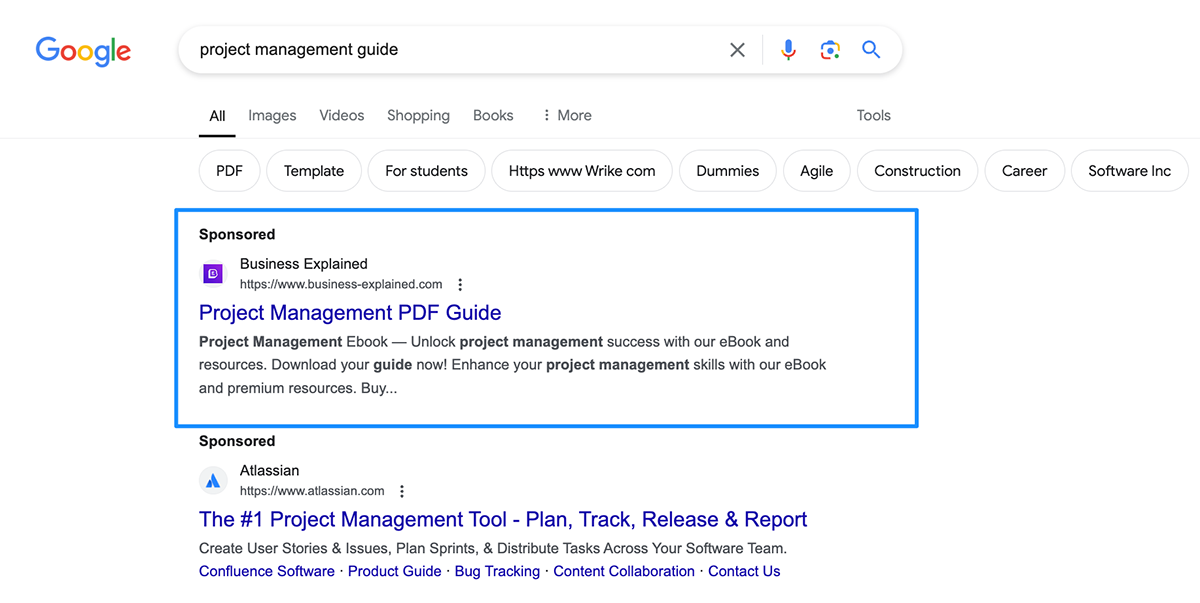The height and width of the screenshot is (603, 1200).
Task: Toggle the PDF search filter chip
Action: point(229,170)
